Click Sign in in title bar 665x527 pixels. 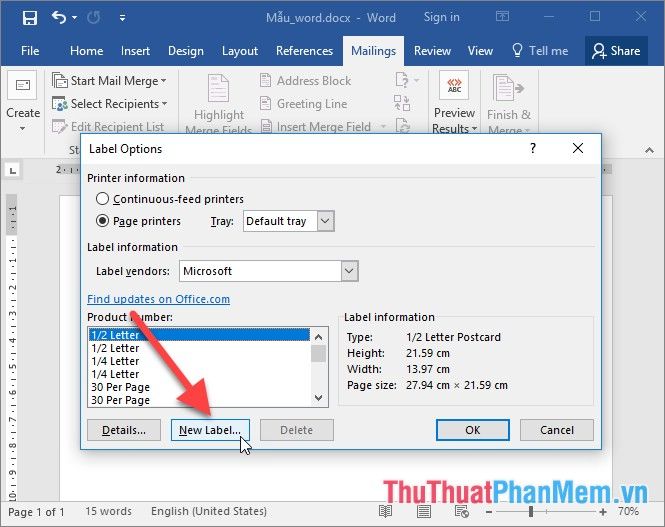click(441, 17)
